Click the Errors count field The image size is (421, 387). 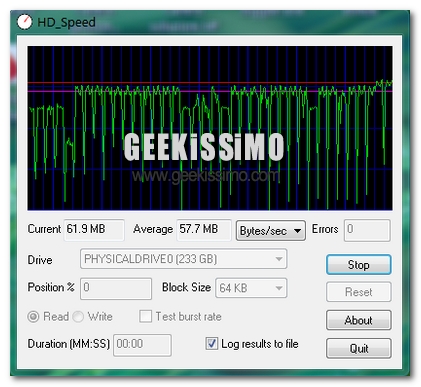pyautogui.click(x=367, y=230)
